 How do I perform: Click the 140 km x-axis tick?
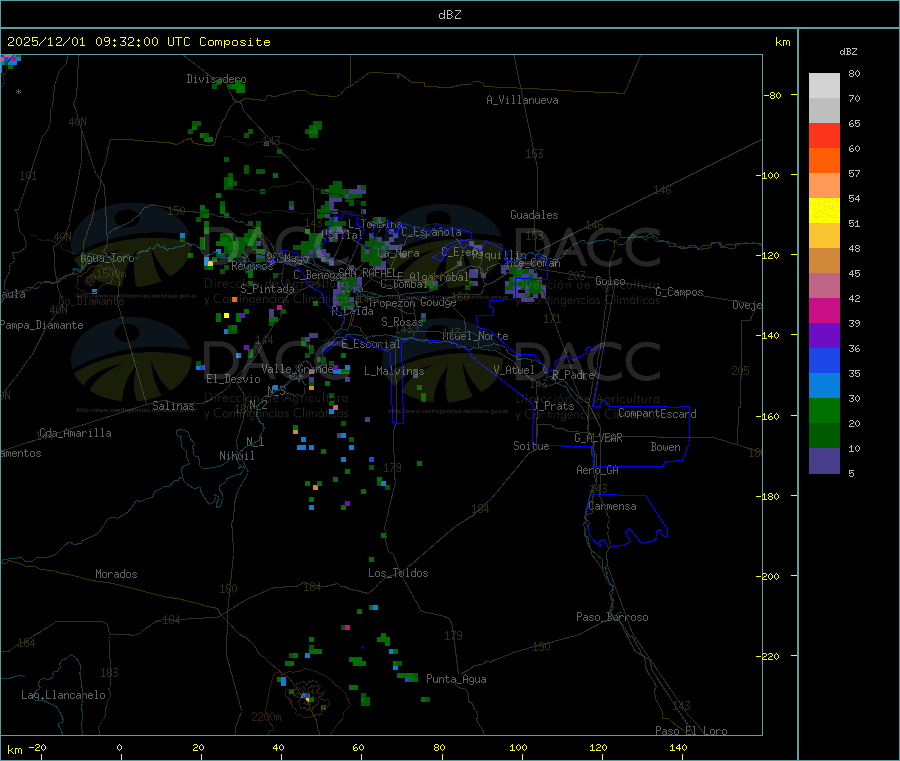coord(678,747)
